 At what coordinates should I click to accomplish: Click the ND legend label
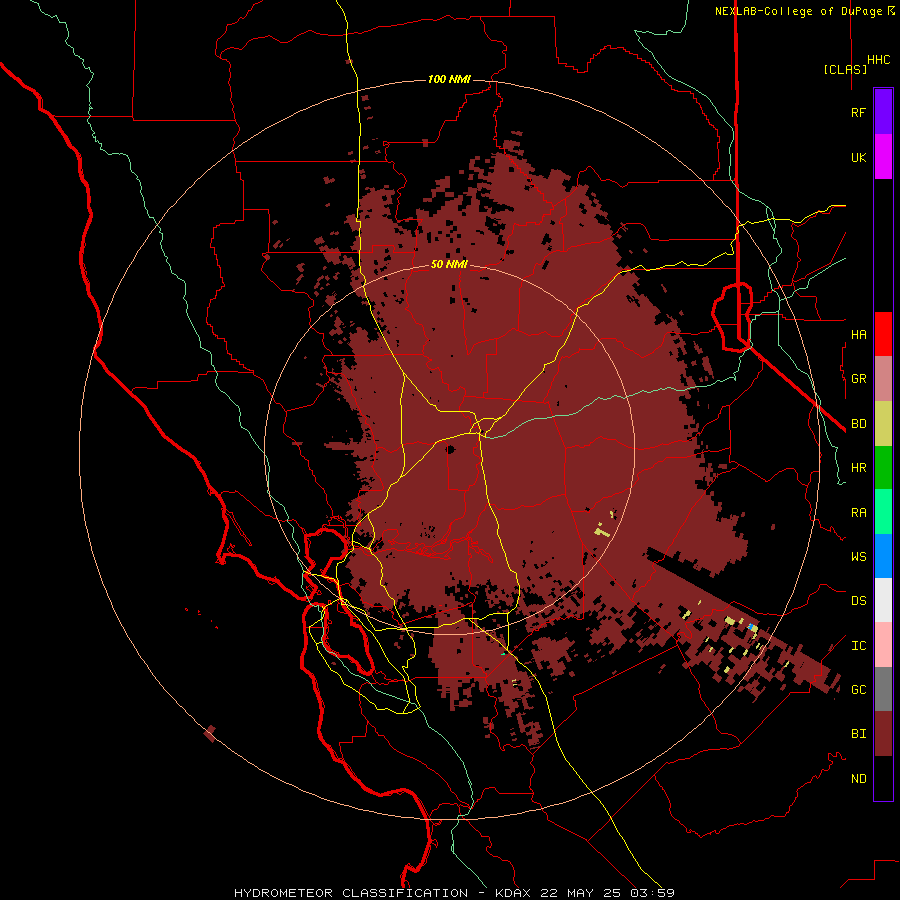coord(858,779)
